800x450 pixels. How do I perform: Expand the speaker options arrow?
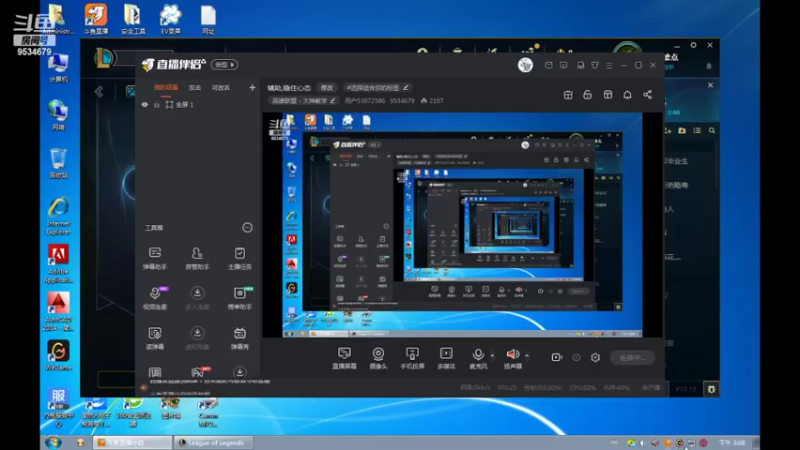(527, 355)
